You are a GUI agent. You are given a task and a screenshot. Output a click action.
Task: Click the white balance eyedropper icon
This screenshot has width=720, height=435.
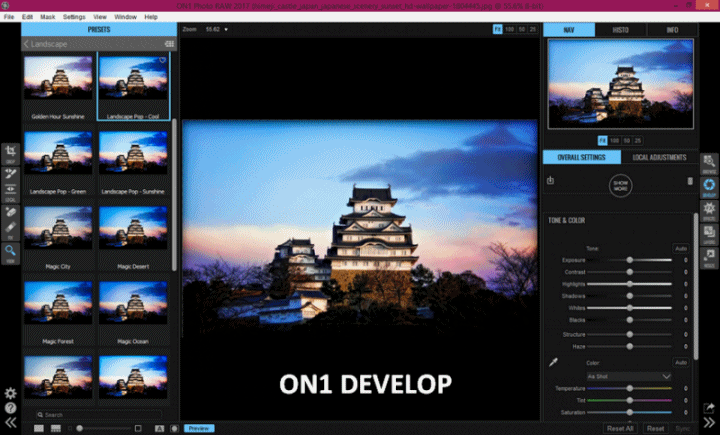[x=551, y=362]
